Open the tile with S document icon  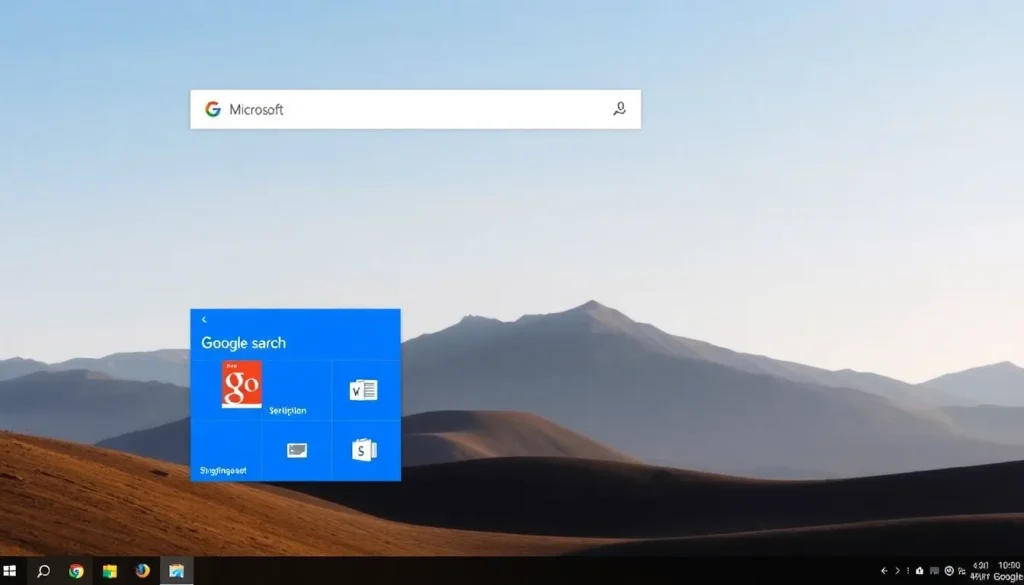(364, 450)
